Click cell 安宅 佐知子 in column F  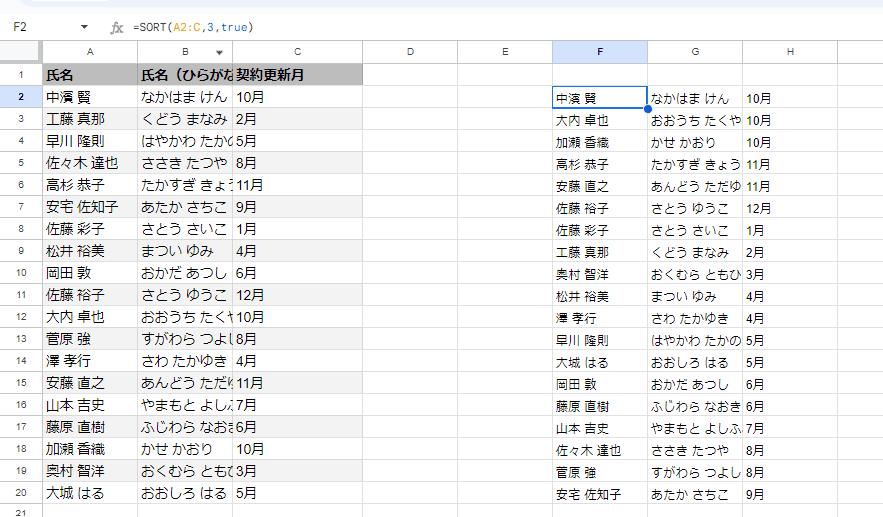pos(600,494)
